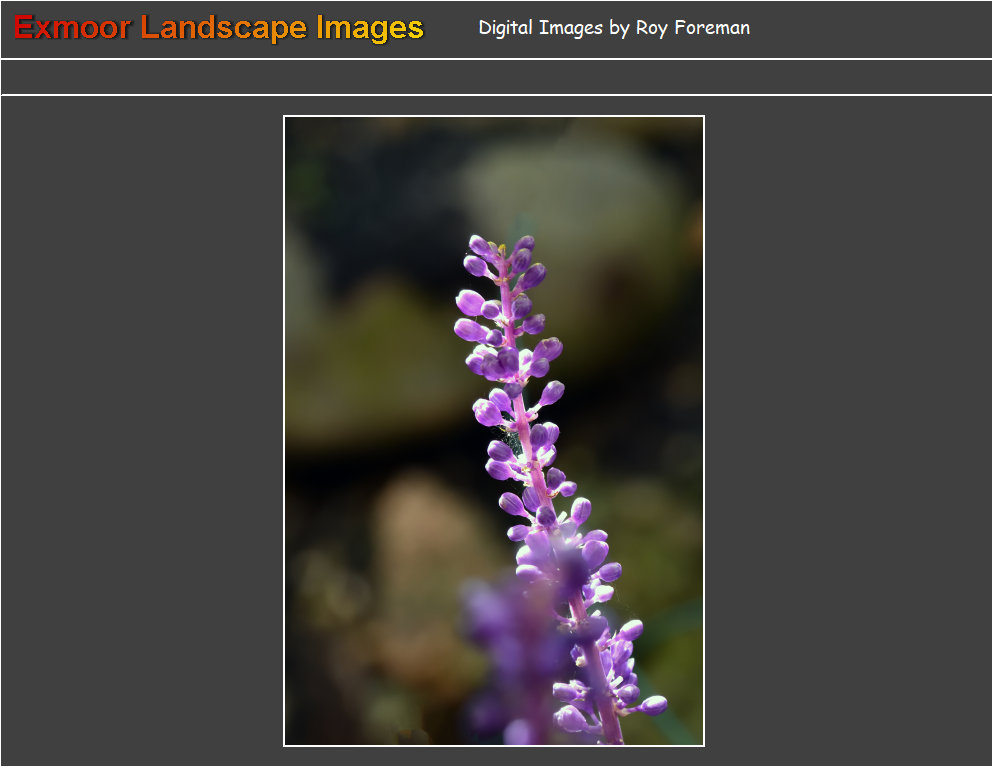Click the word 'Images' in the orange heading
The image size is (993, 767).
(370, 28)
